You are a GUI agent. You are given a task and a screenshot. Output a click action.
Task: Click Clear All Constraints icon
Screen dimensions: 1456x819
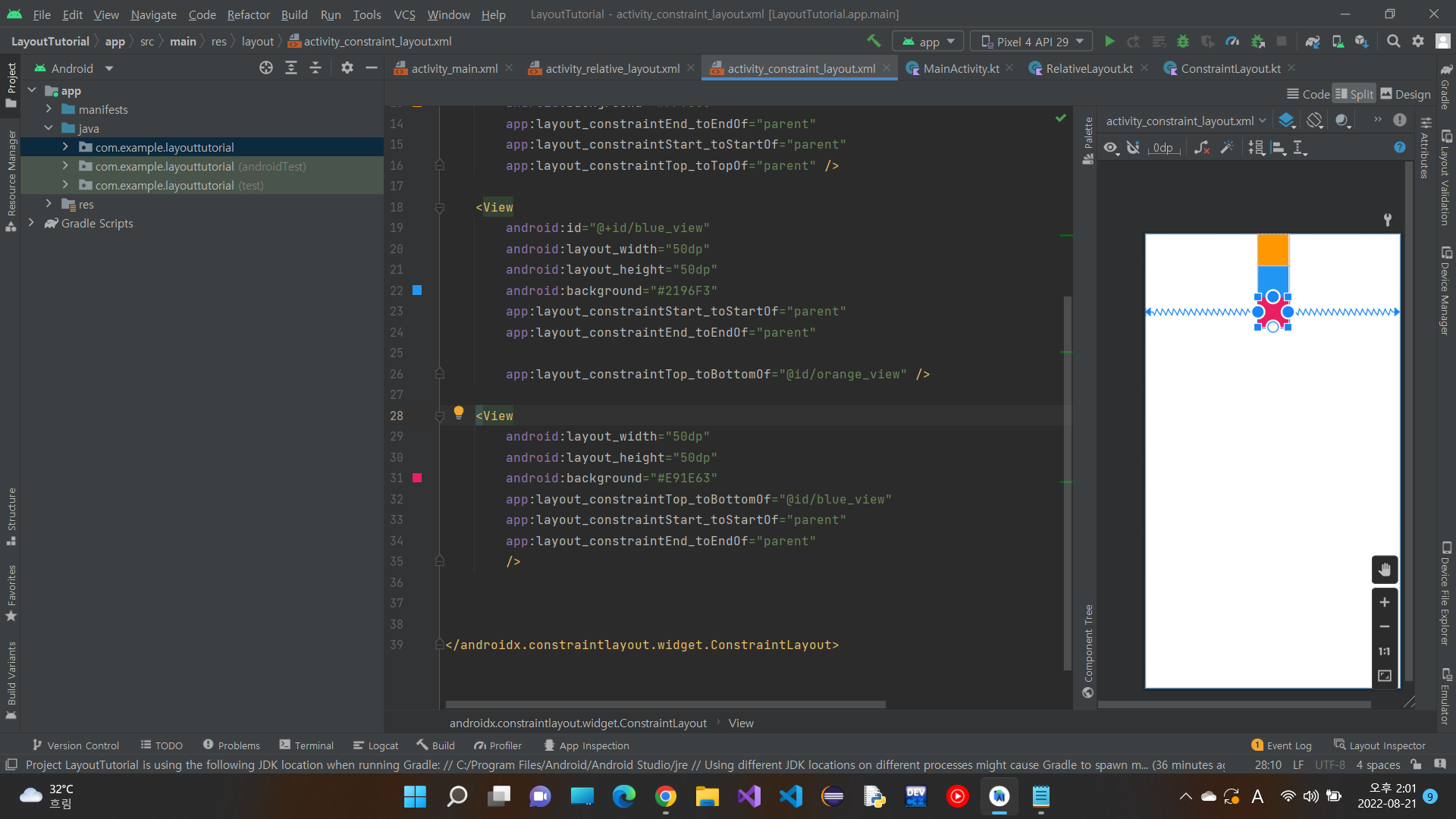click(1201, 148)
